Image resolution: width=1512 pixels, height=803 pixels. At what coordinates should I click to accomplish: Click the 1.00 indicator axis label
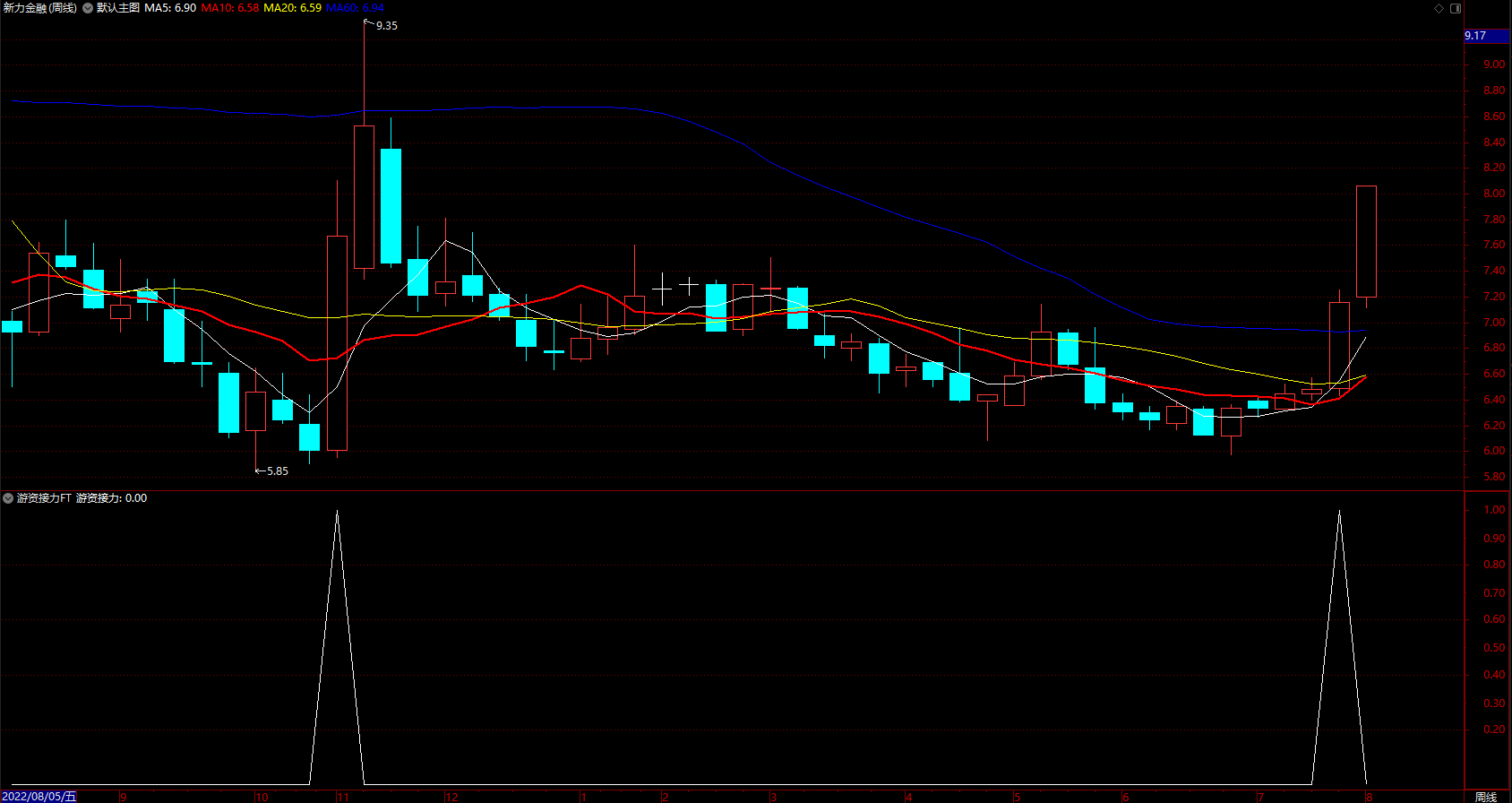[1494, 510]
